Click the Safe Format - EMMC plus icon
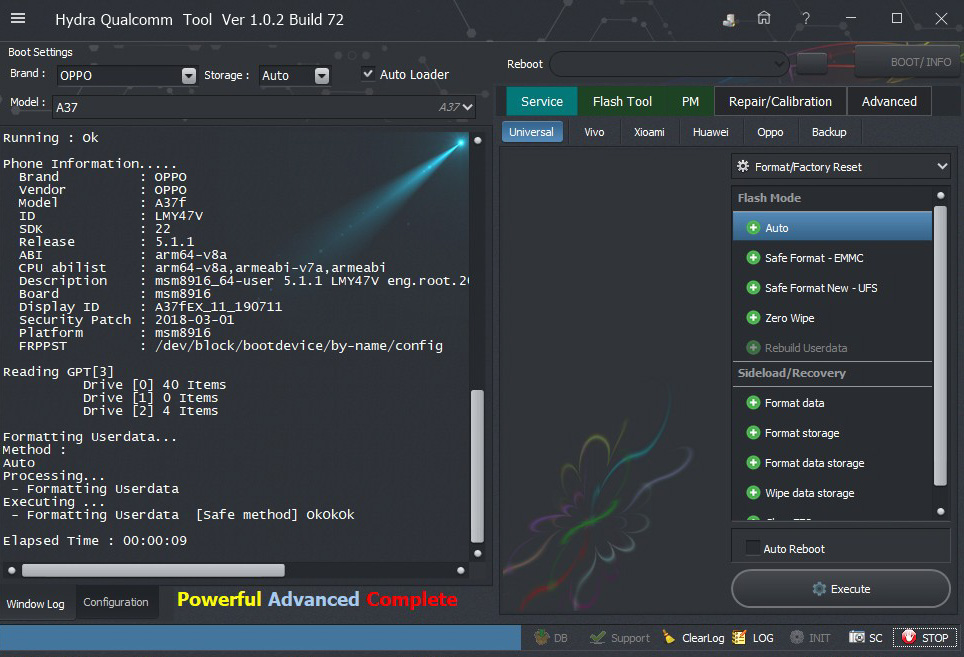 pyautogui.click(x=753, y=258)
